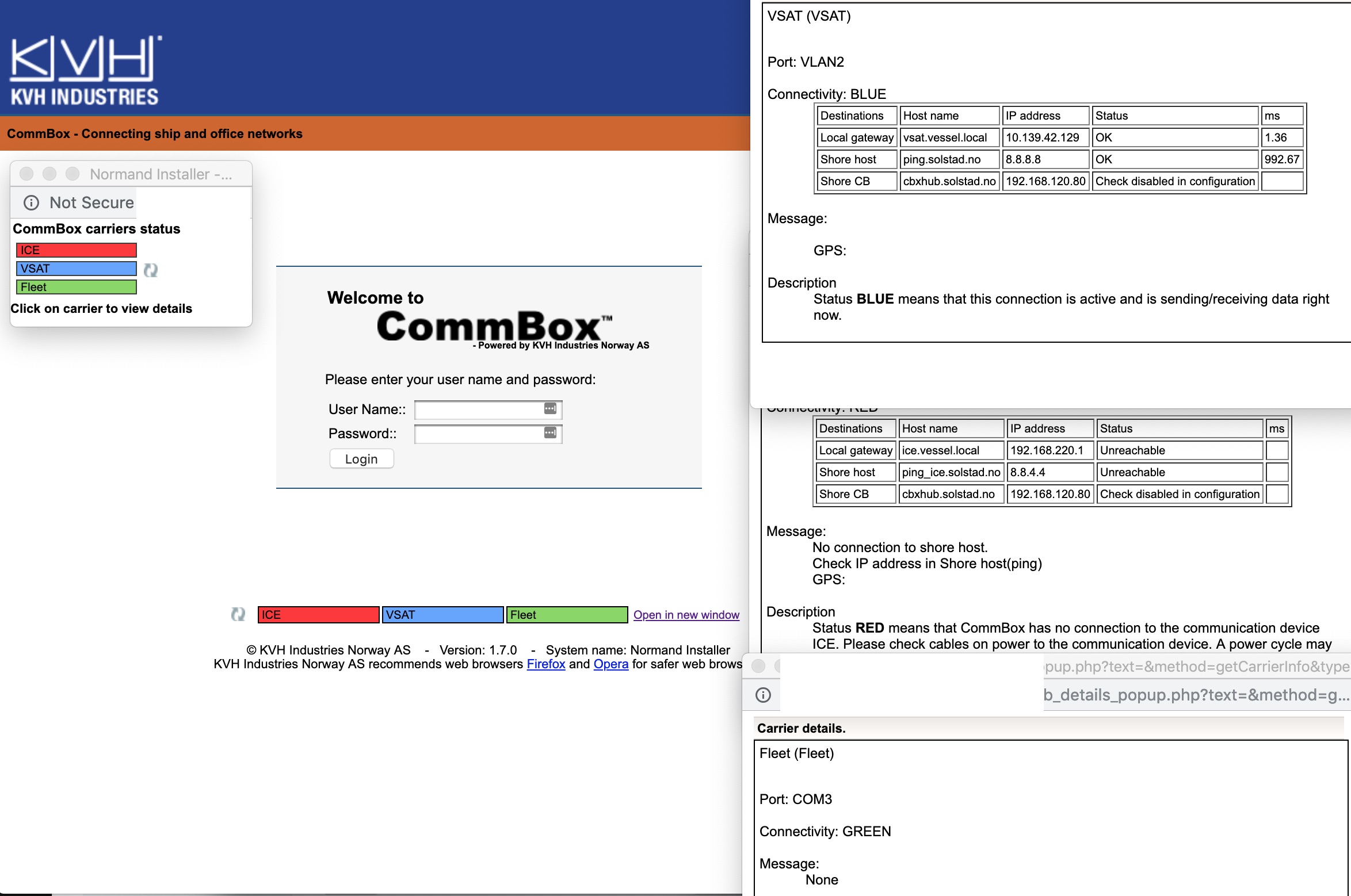Focus the User Name input field

[489, 409]
